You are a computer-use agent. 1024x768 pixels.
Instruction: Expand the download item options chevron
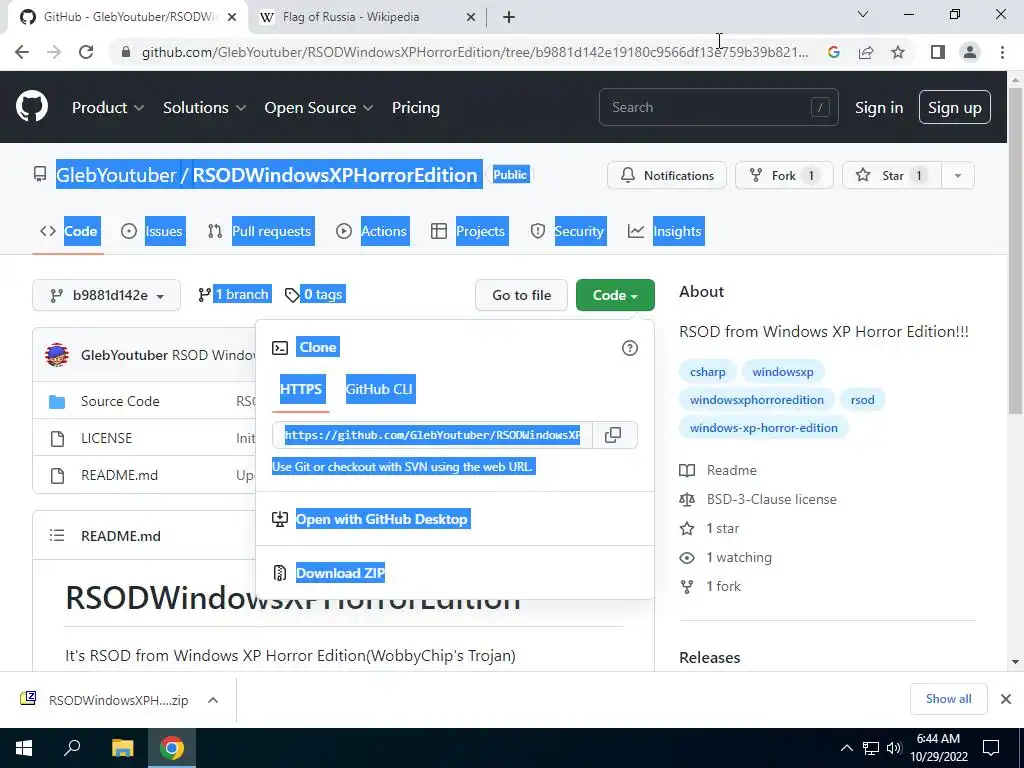pyautogui.click(x=212, y=700)
